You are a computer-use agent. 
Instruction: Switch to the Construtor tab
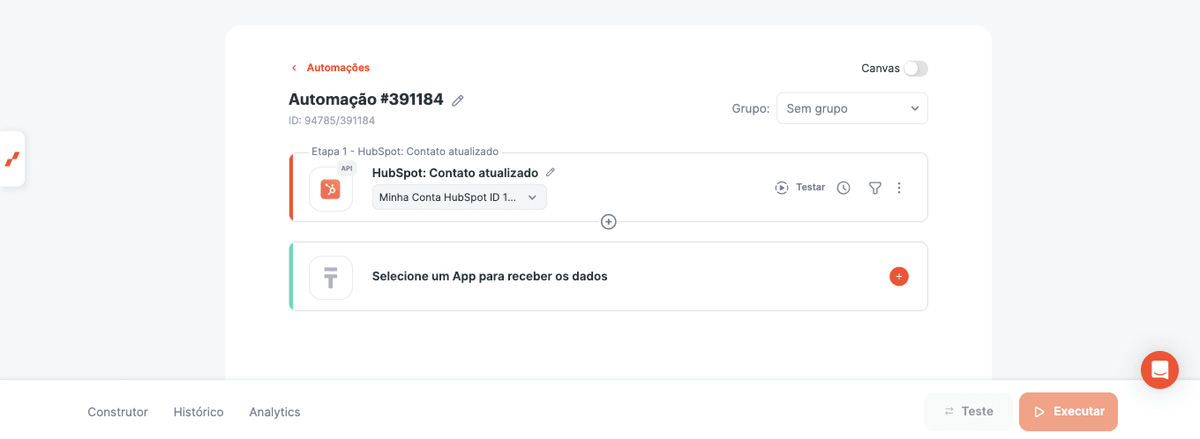(118, 412)
